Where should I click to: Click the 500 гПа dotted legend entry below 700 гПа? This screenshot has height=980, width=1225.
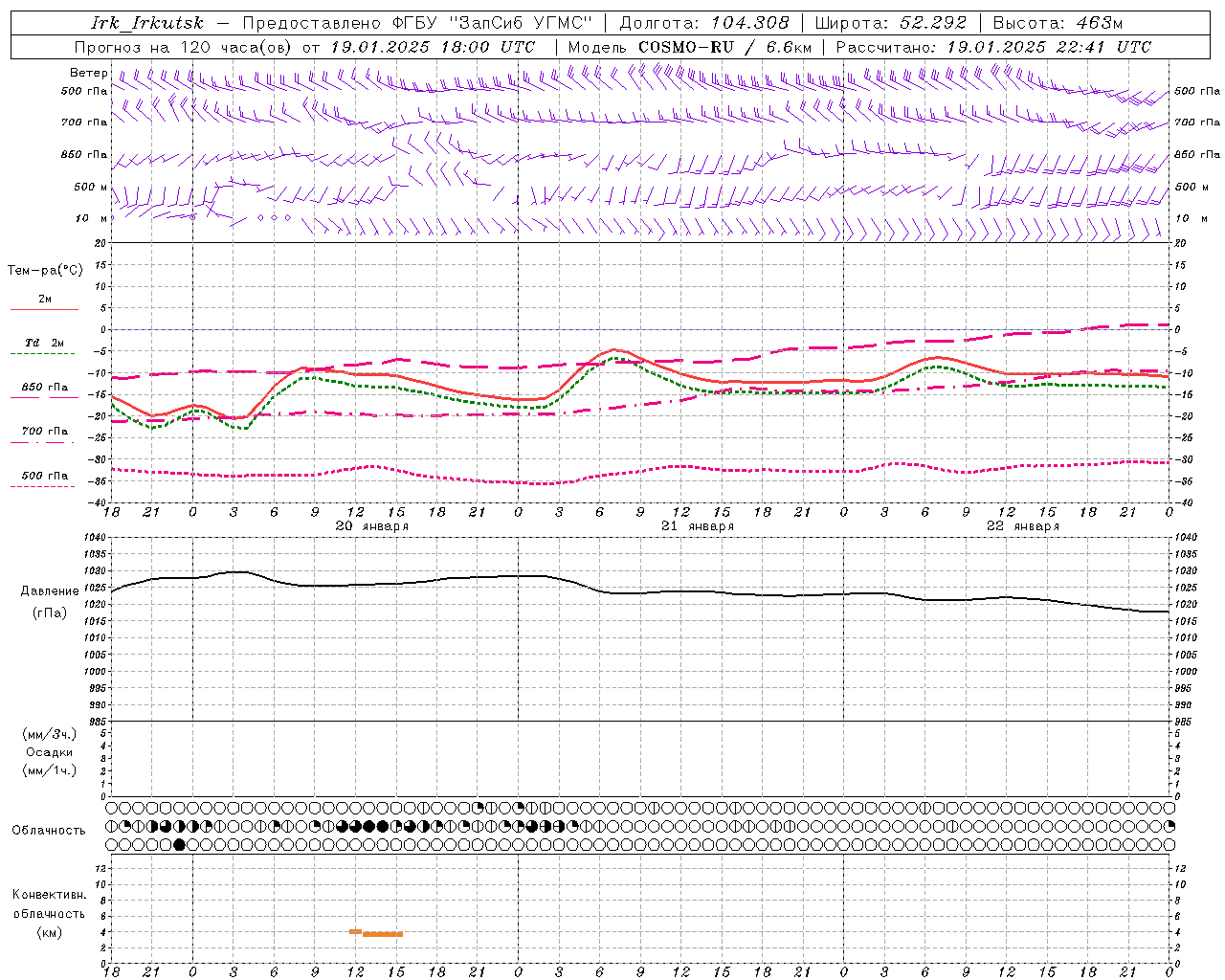pyautogui.click(x=44, y=479)
